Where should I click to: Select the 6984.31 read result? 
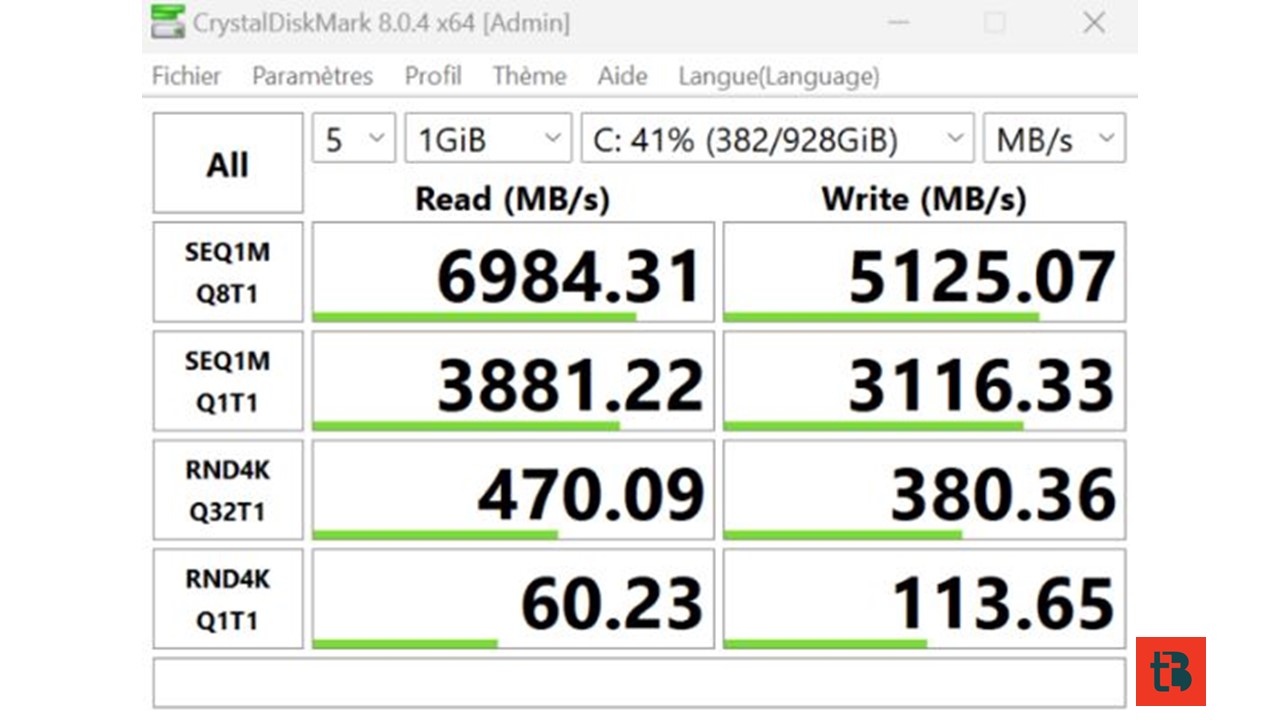point(513,272)
